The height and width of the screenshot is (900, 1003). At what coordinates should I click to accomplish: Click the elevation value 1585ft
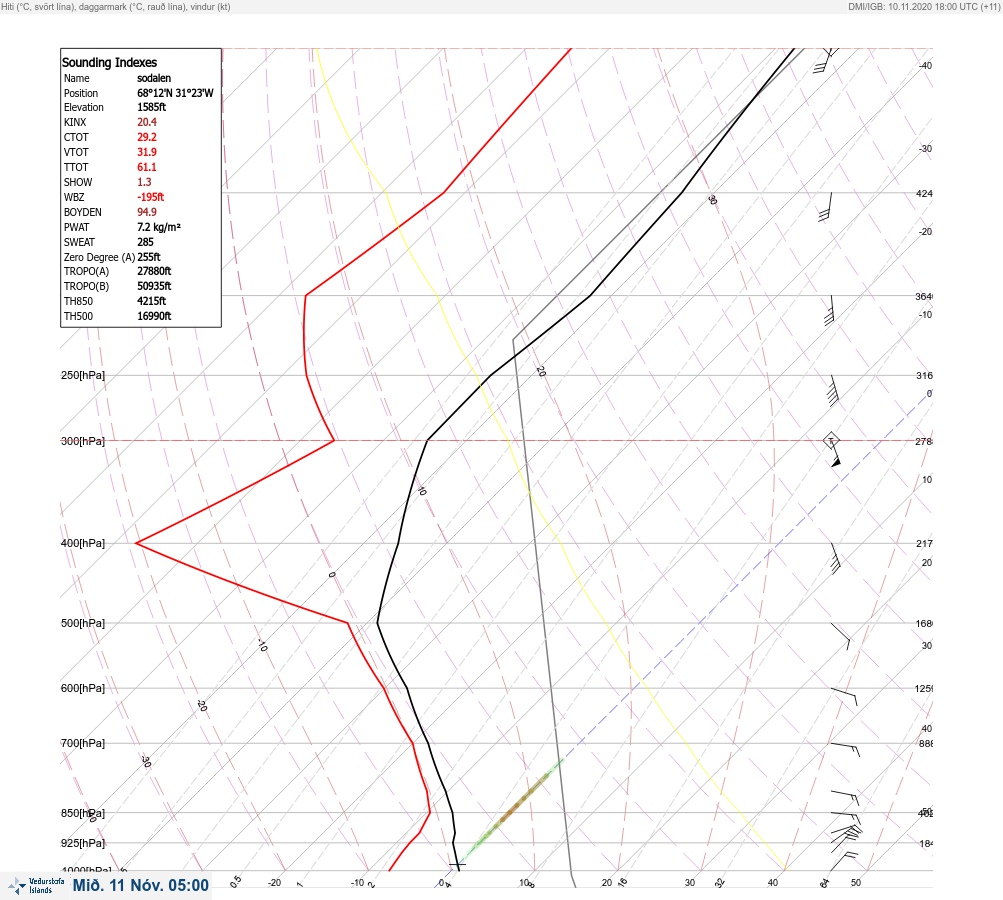click(x=152, y=107)
